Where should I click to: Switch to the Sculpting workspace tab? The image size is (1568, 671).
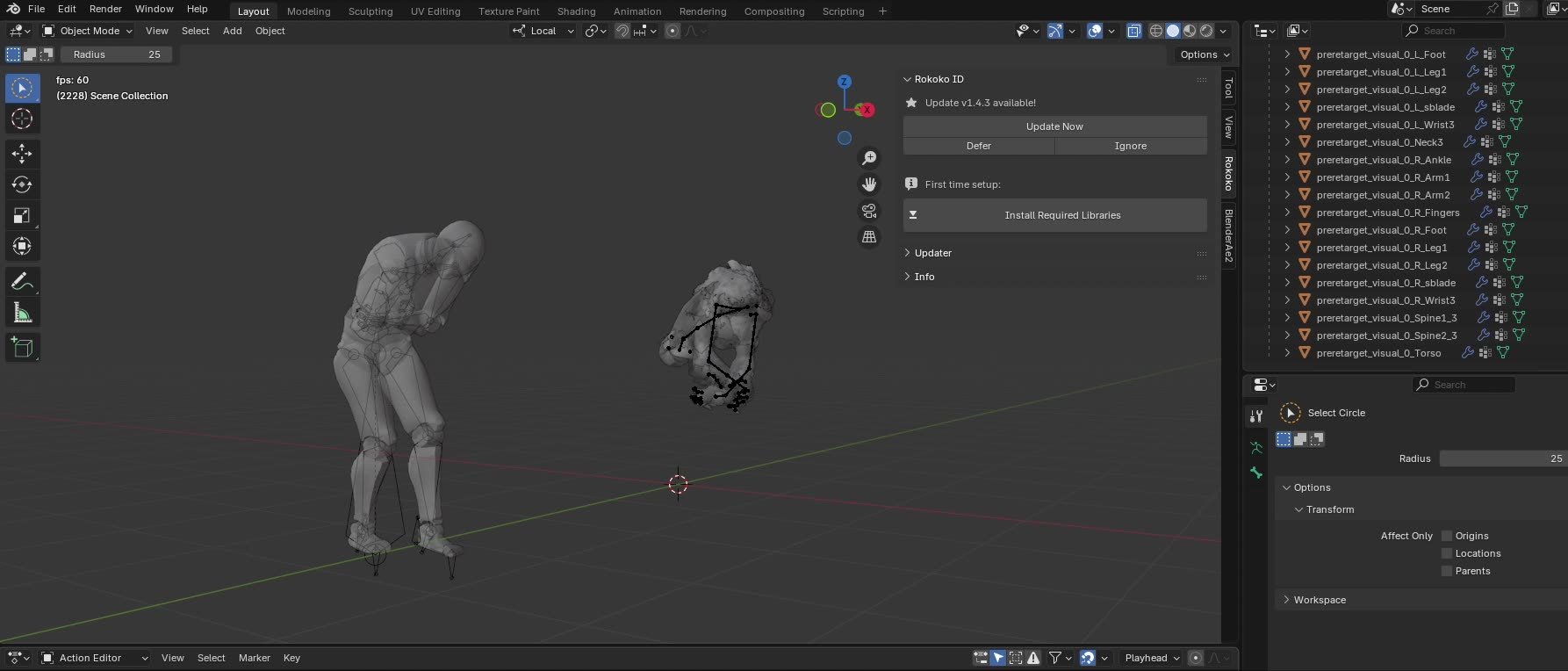[370, 11]
